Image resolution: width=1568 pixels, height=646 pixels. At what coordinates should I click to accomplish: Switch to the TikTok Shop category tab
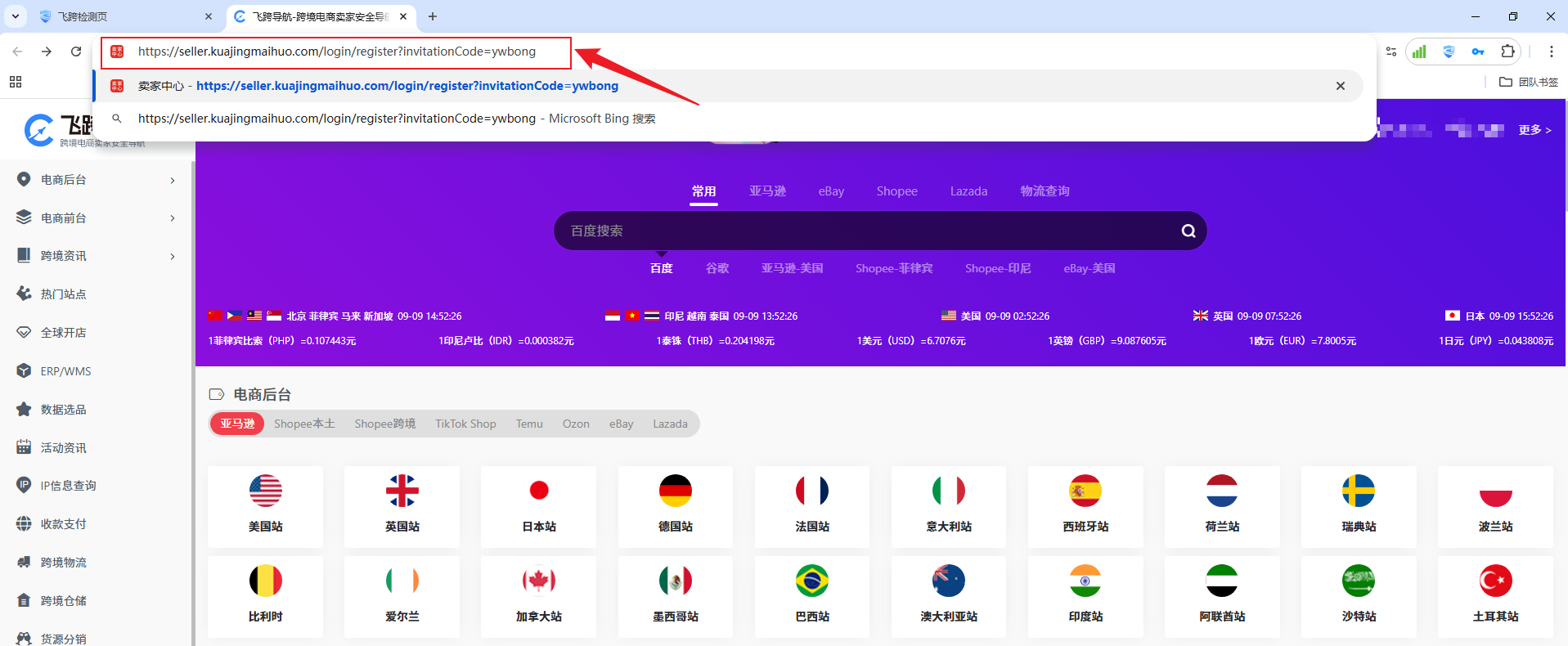pyautogui.click(x=465, y=424)
